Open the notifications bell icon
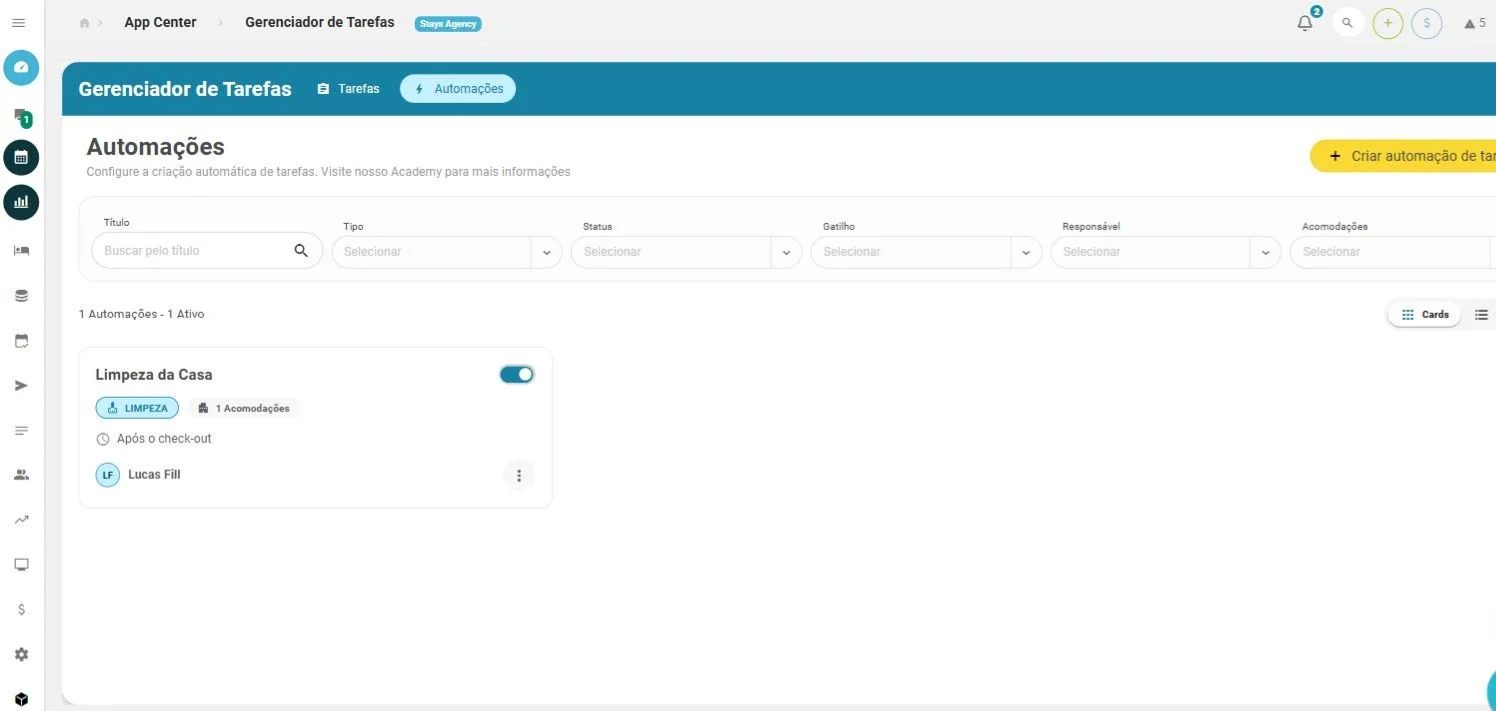The width and height of the screenshot is (1496, 711). point(1305,22)
